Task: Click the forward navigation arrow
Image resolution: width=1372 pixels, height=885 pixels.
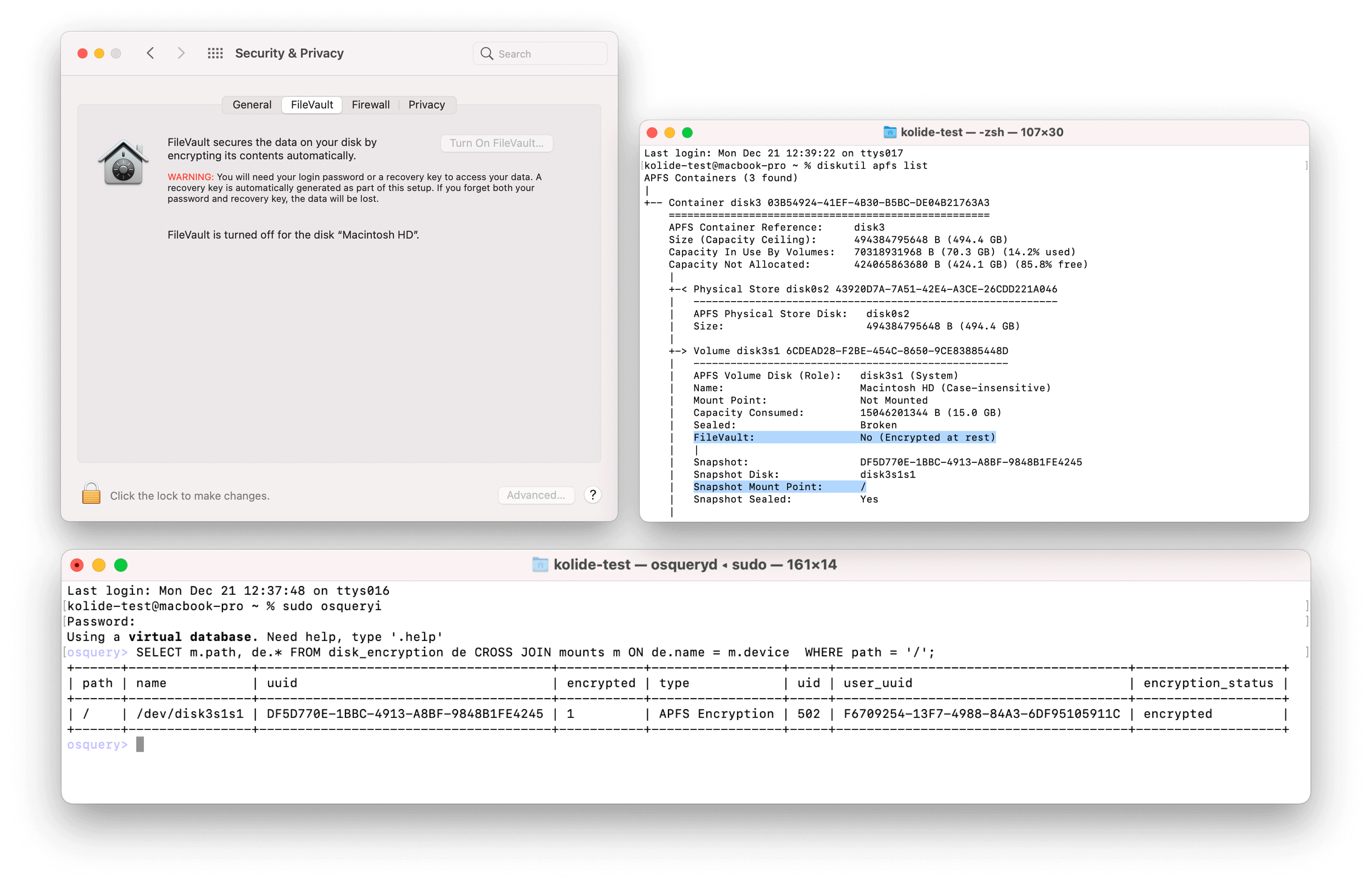Action: coord(181,53)
